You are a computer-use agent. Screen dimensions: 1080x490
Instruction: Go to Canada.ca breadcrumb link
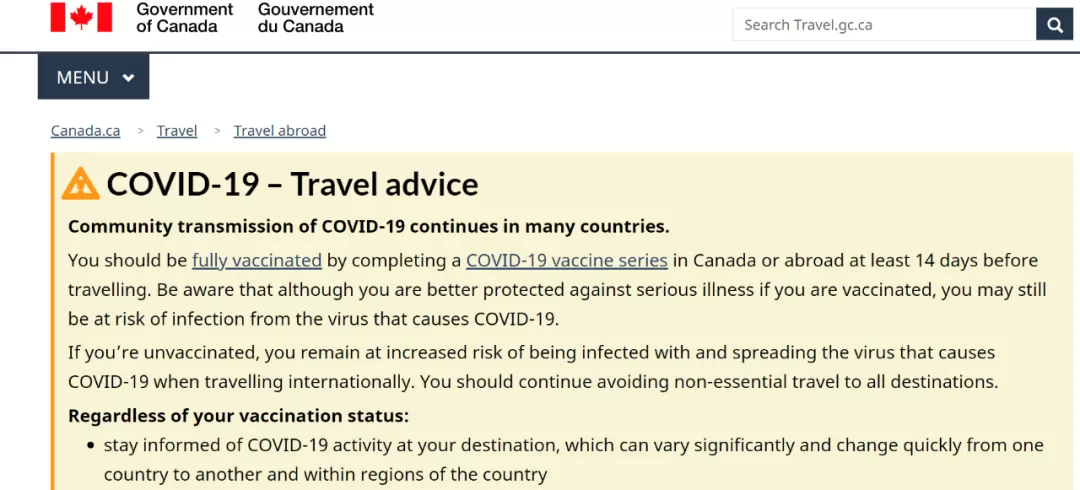(85, 130)
